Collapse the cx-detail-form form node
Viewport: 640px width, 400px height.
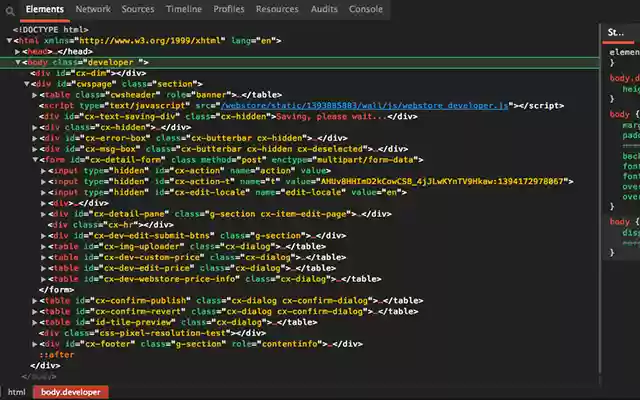click(x=36, y=160)
